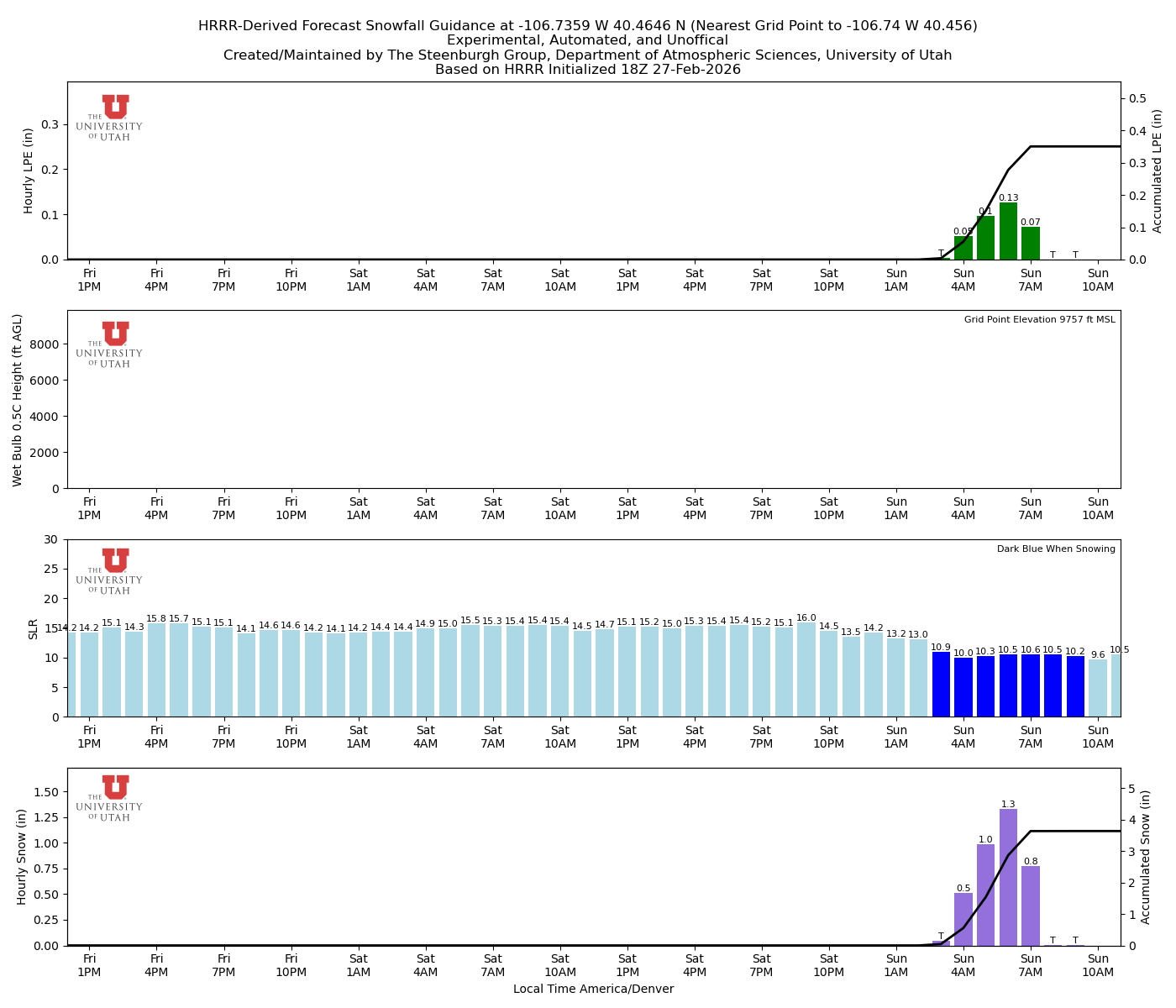Click the dark blue 10.9 SLR bar
Image resolution: width=1176 pixels, height=1008 pixels.
click(x=942, y=685)
